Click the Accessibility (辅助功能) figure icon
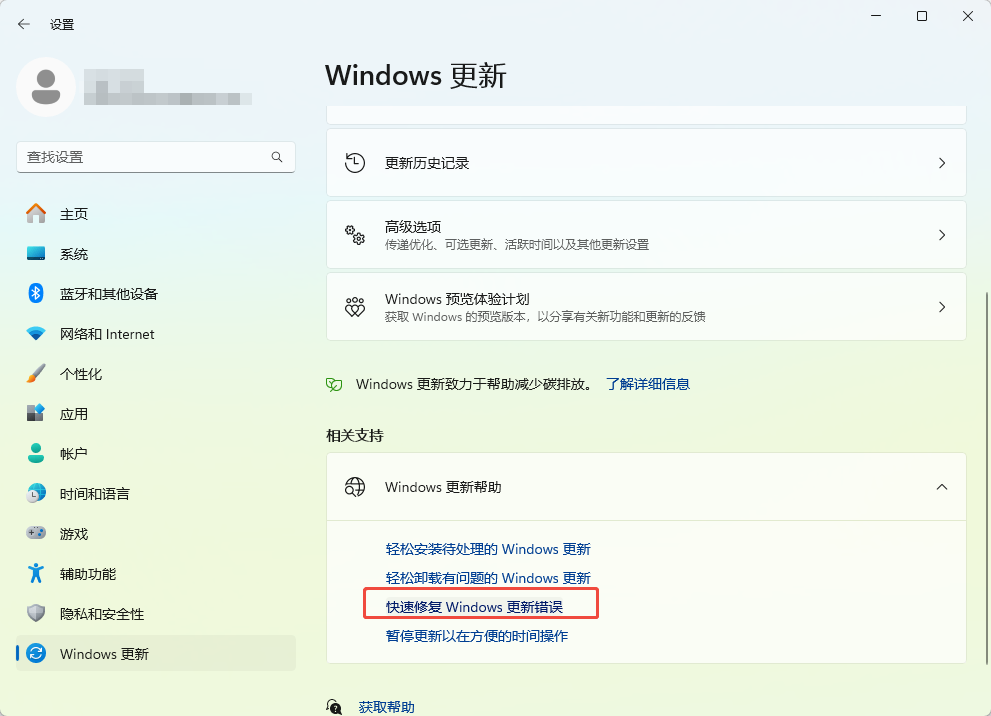 [36, 573]
